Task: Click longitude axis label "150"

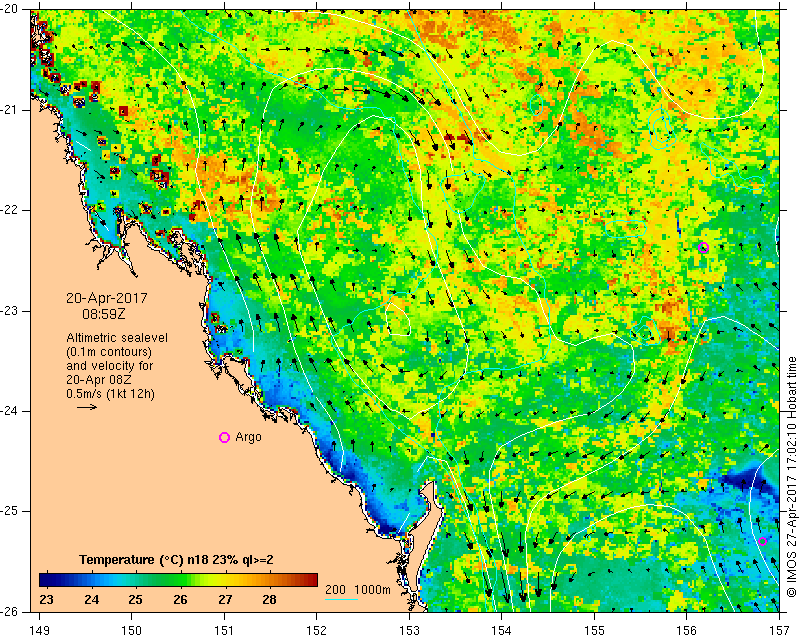Action: pos(132,631)
